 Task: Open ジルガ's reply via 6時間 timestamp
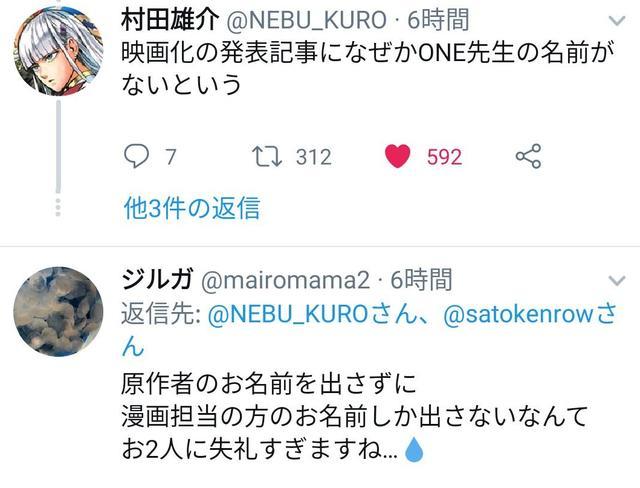click(421, 279)
